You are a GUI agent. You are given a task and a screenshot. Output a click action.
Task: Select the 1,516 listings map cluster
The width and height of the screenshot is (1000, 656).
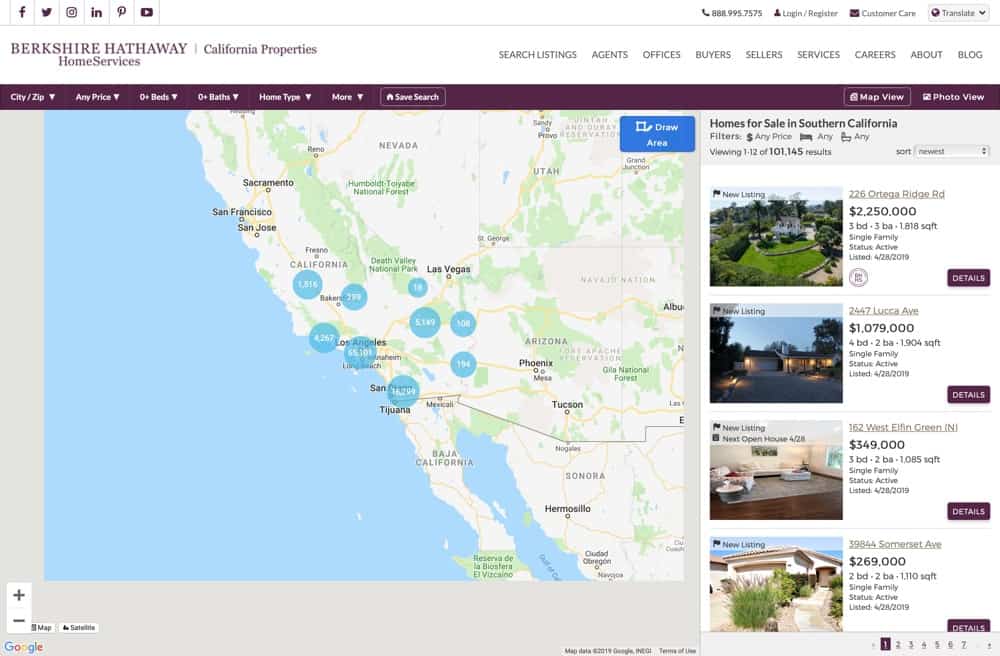pyautogui.click(x=307, y=284)
